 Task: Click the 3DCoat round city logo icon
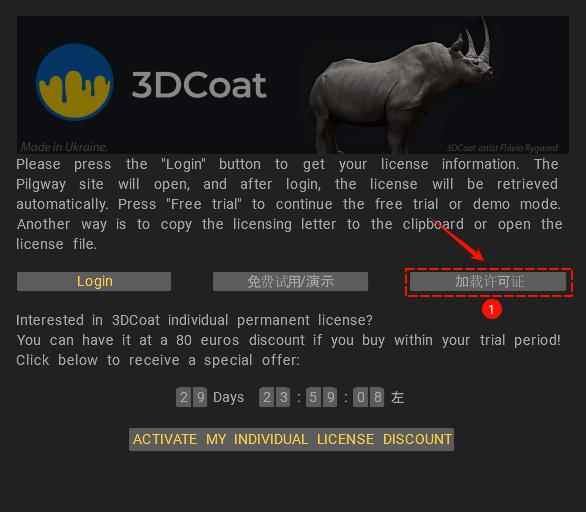pyautogui.click(x=75, y=81)
